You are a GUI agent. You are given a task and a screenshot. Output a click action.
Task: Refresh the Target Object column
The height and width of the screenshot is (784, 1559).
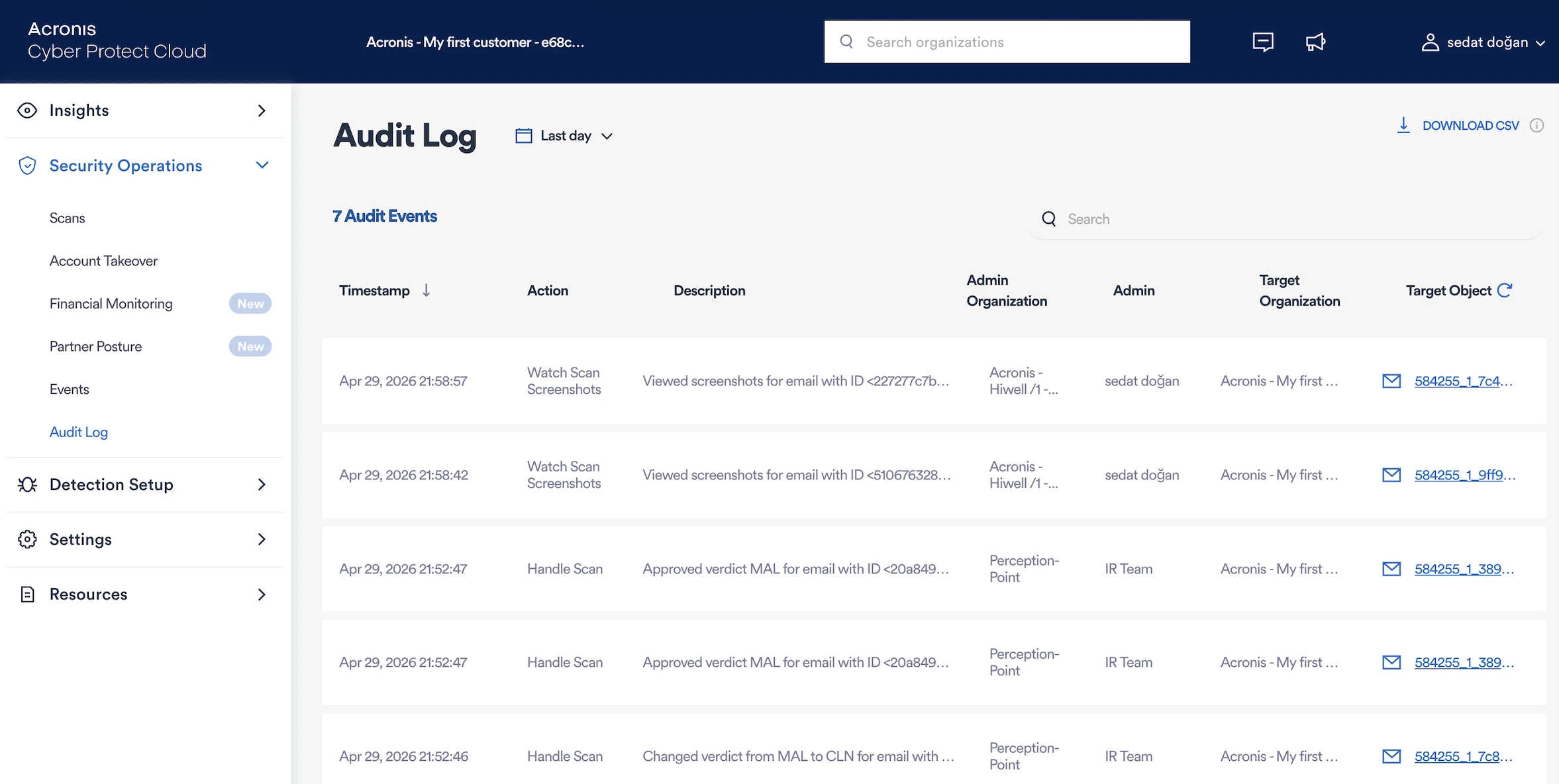pyautogui.click(x=1505, y=290)
